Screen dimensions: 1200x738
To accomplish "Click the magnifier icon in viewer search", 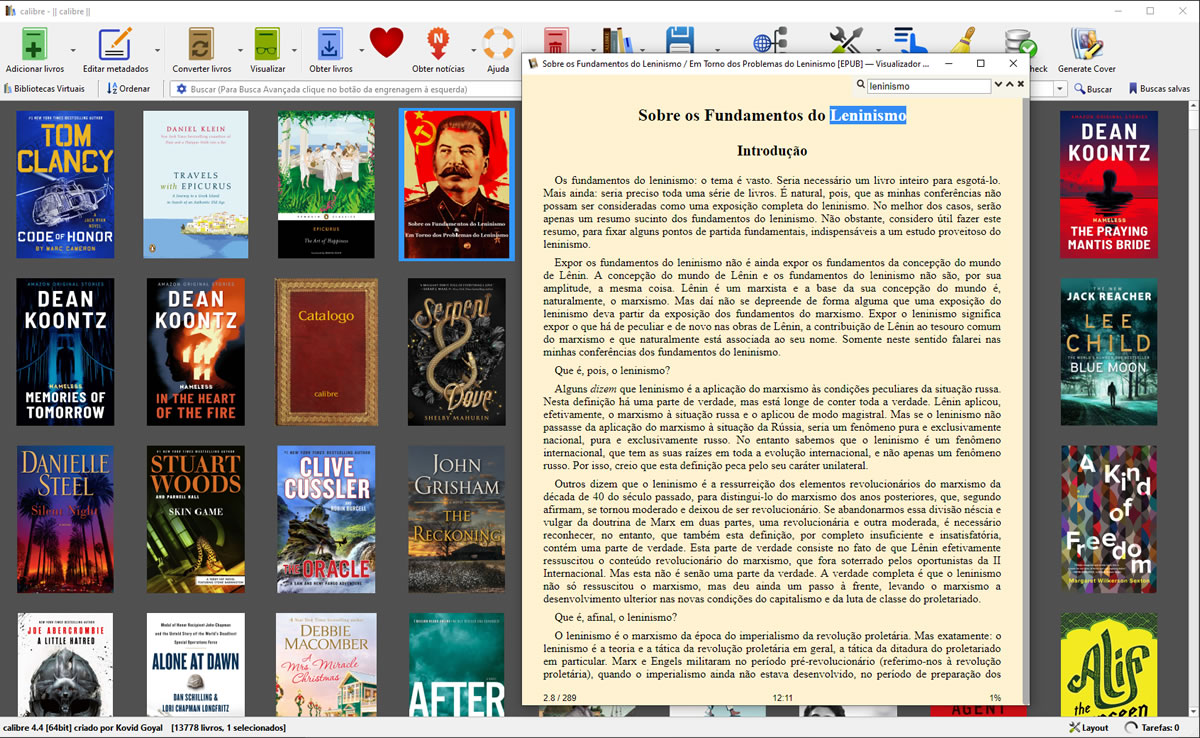I will [860, 86].
